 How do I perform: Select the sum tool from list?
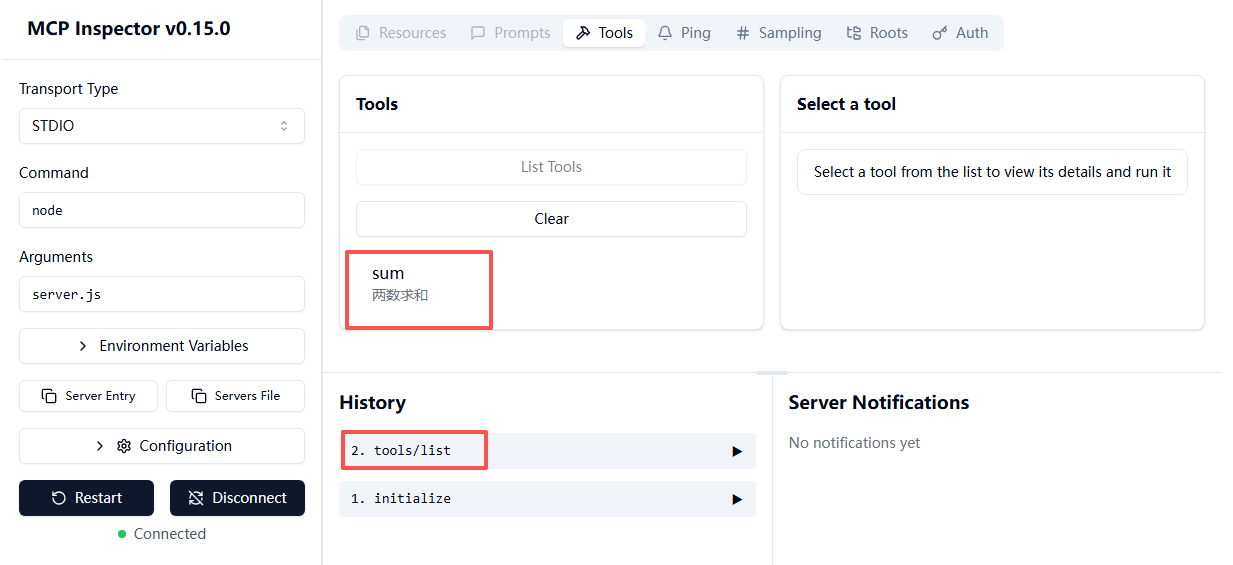400,283
